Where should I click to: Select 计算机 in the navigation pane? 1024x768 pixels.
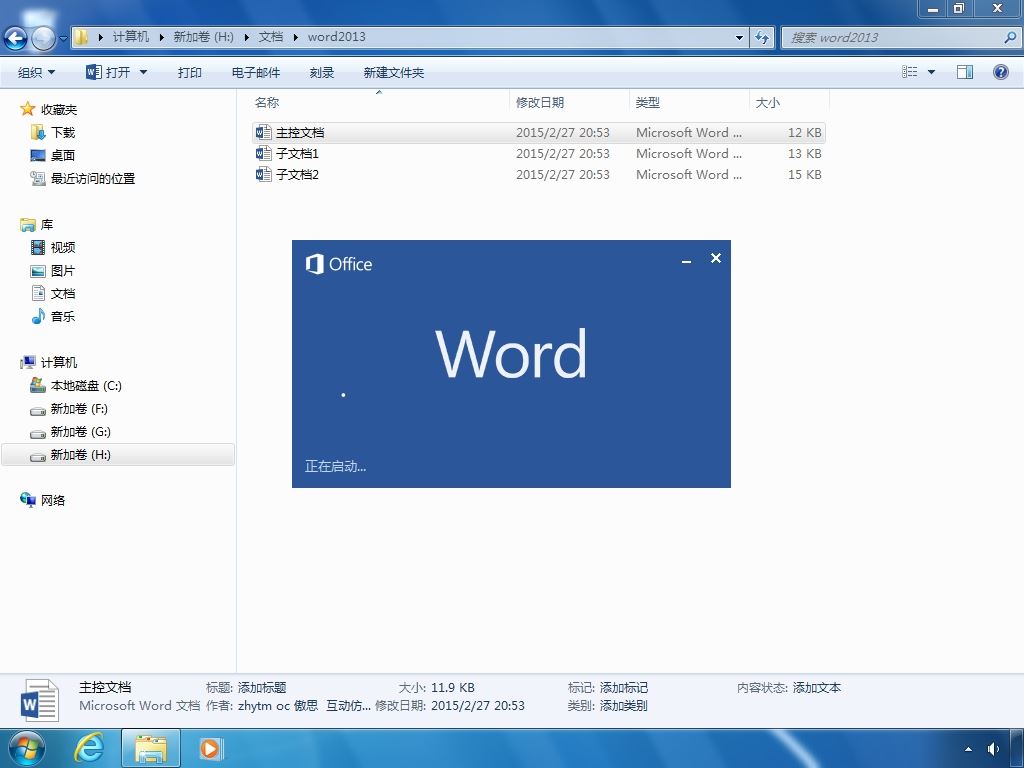59,362
